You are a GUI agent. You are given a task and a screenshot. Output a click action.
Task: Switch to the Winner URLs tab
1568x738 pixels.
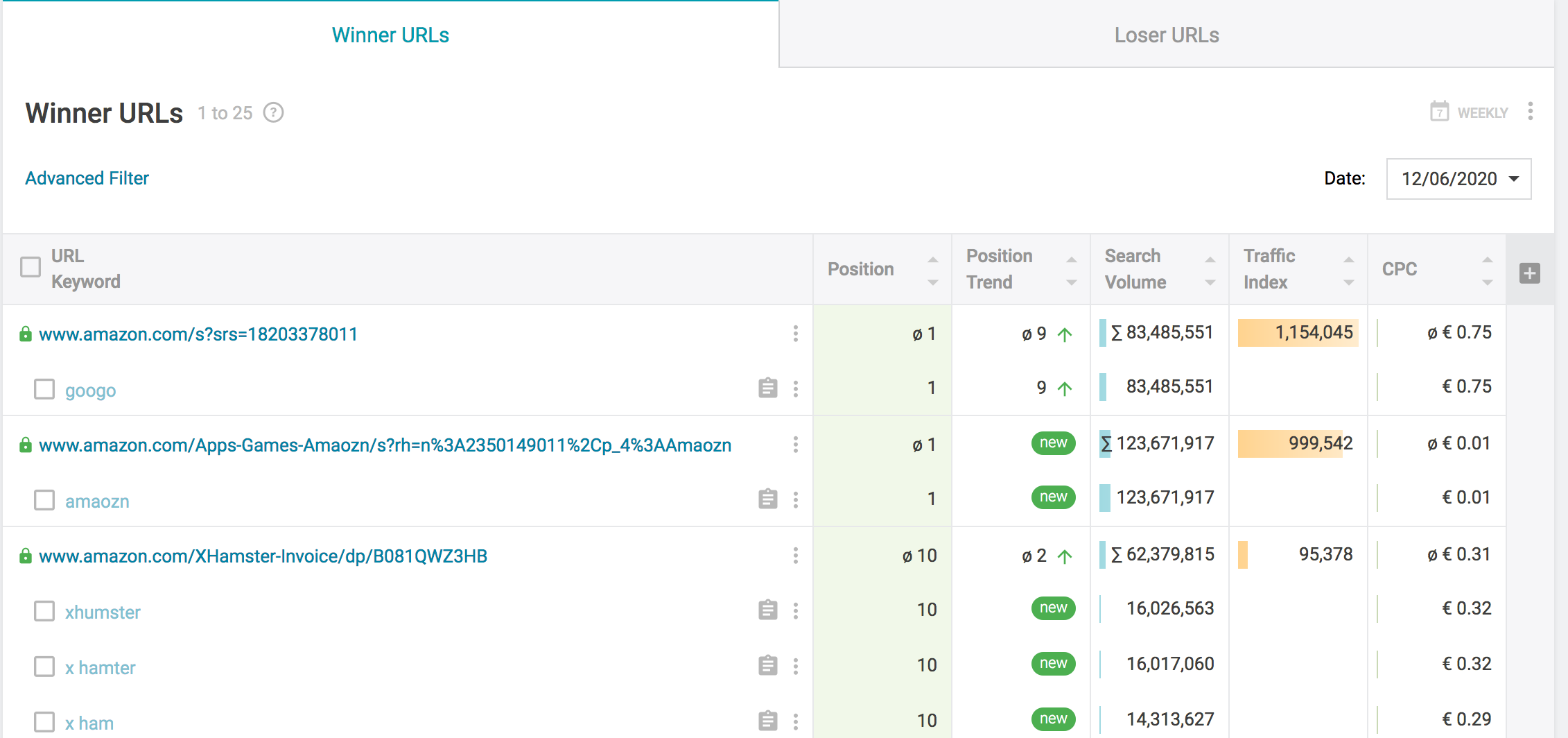[x=390, y=35]
